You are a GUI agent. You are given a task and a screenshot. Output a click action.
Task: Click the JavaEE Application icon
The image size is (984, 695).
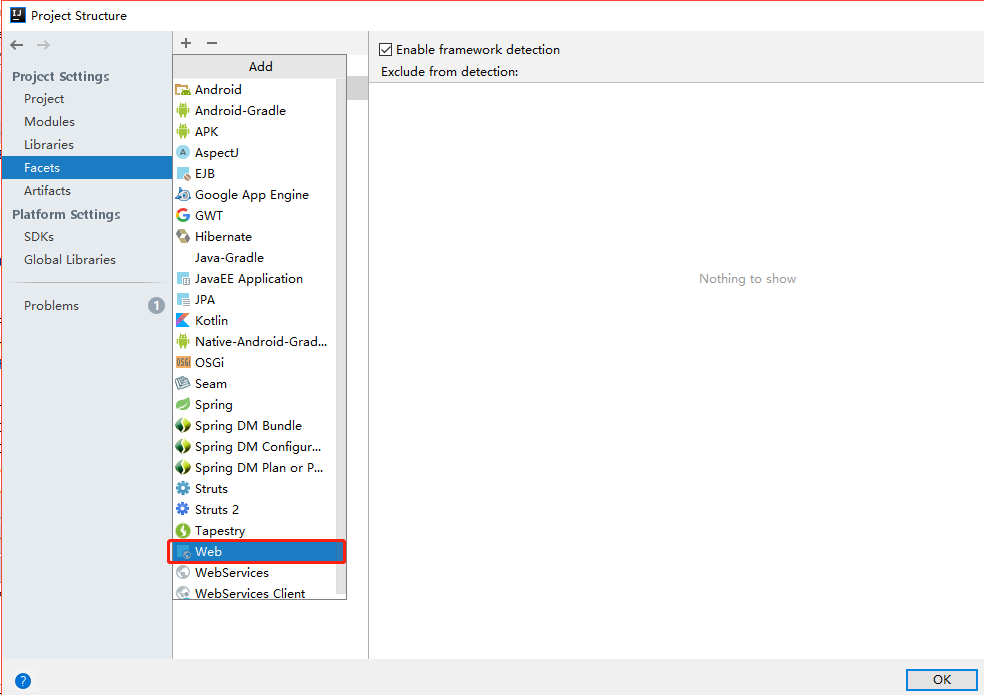pyautogui.click(x=183, y=279)
